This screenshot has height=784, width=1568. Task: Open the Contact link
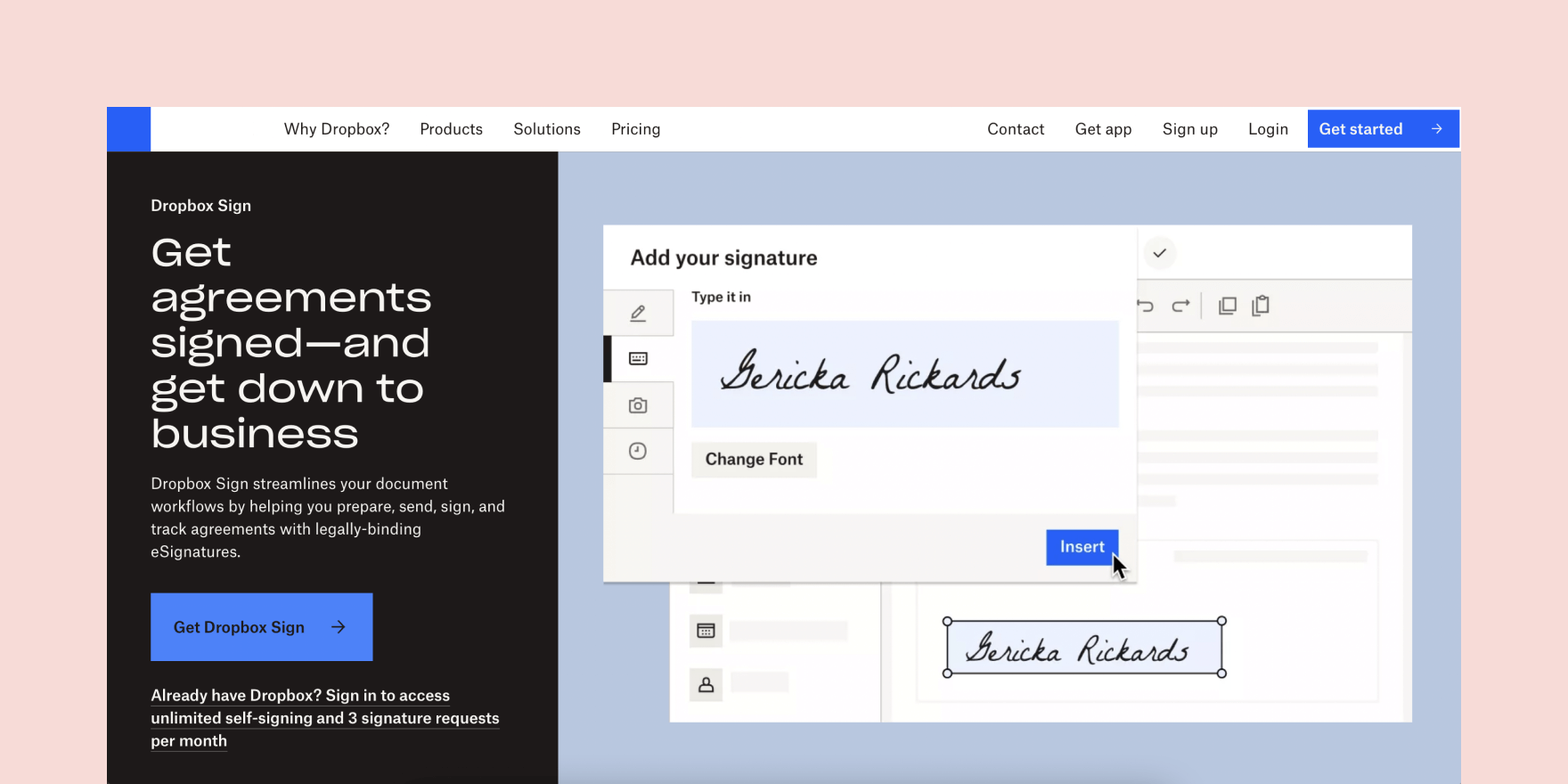pos(1016,129)
